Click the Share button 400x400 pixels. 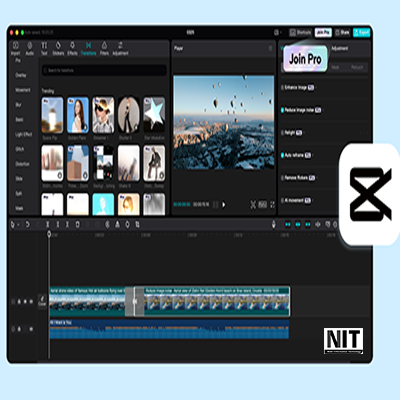342,32
